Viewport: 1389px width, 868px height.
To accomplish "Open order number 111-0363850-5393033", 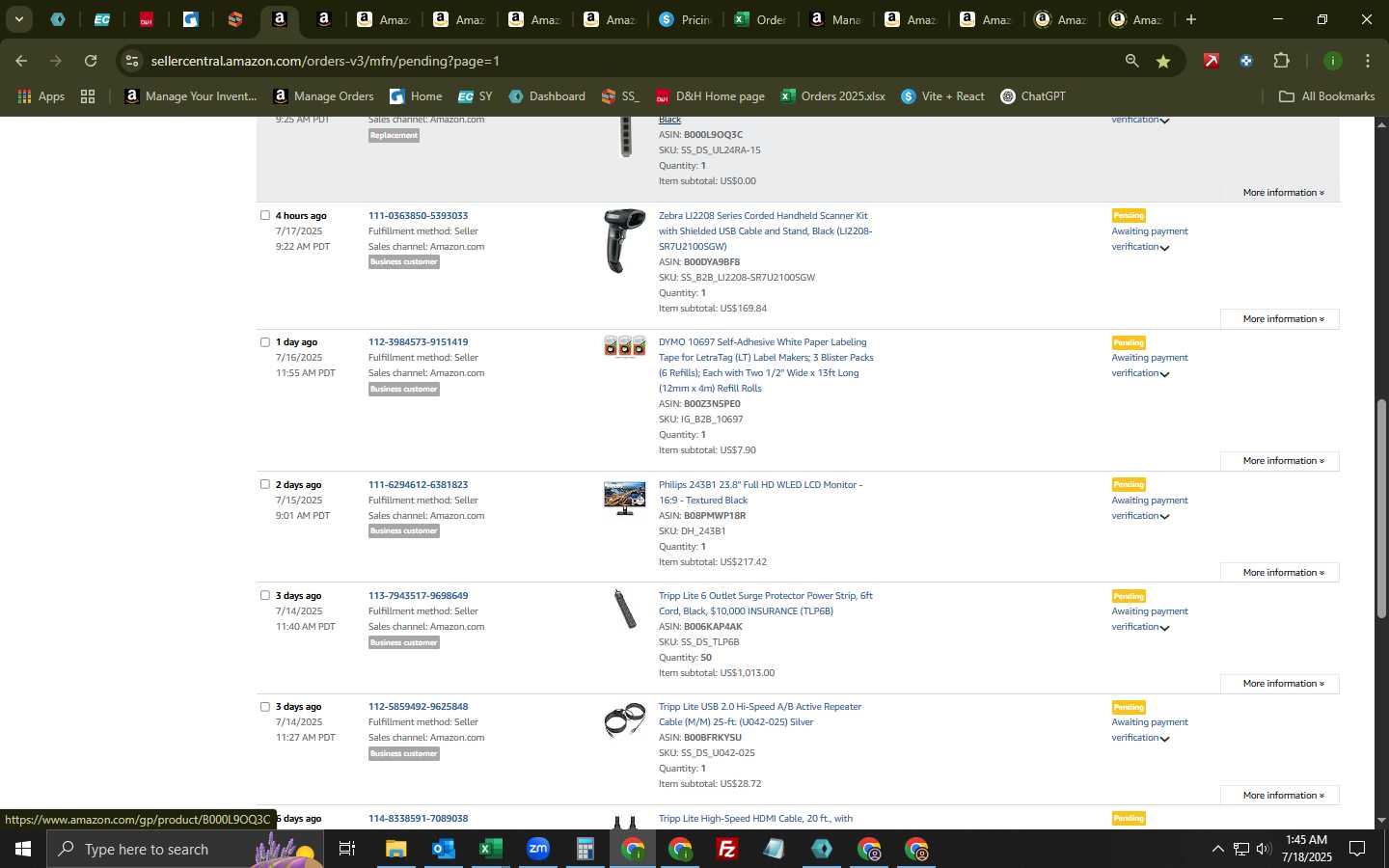I will pos(418,215).
